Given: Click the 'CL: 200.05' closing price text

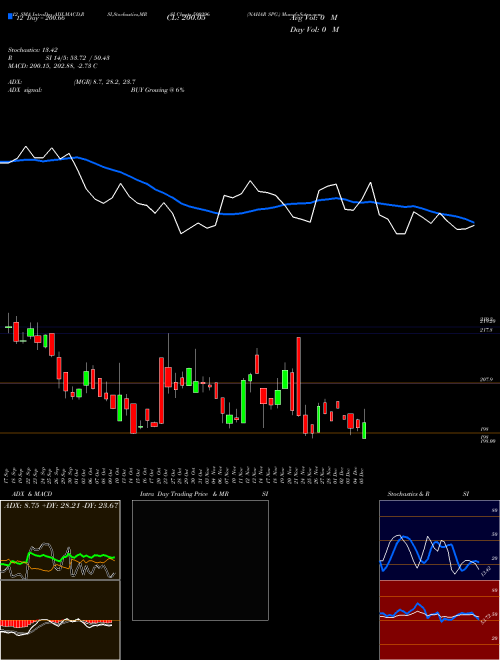Looking at the screenshot, I should pos(186,18).
